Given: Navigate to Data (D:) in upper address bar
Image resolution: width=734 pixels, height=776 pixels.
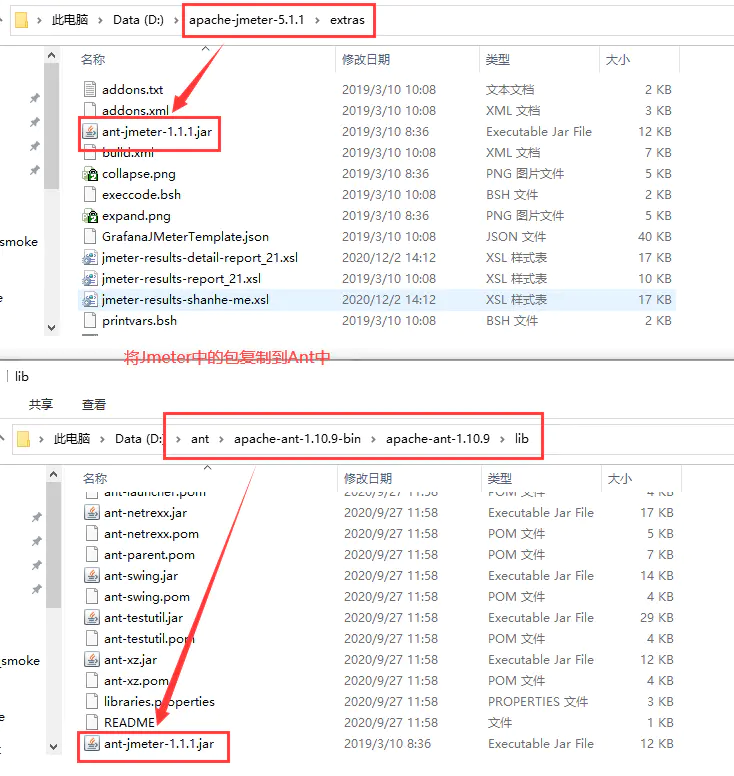Looking at the screenshot, I should [x=138, y=20].
